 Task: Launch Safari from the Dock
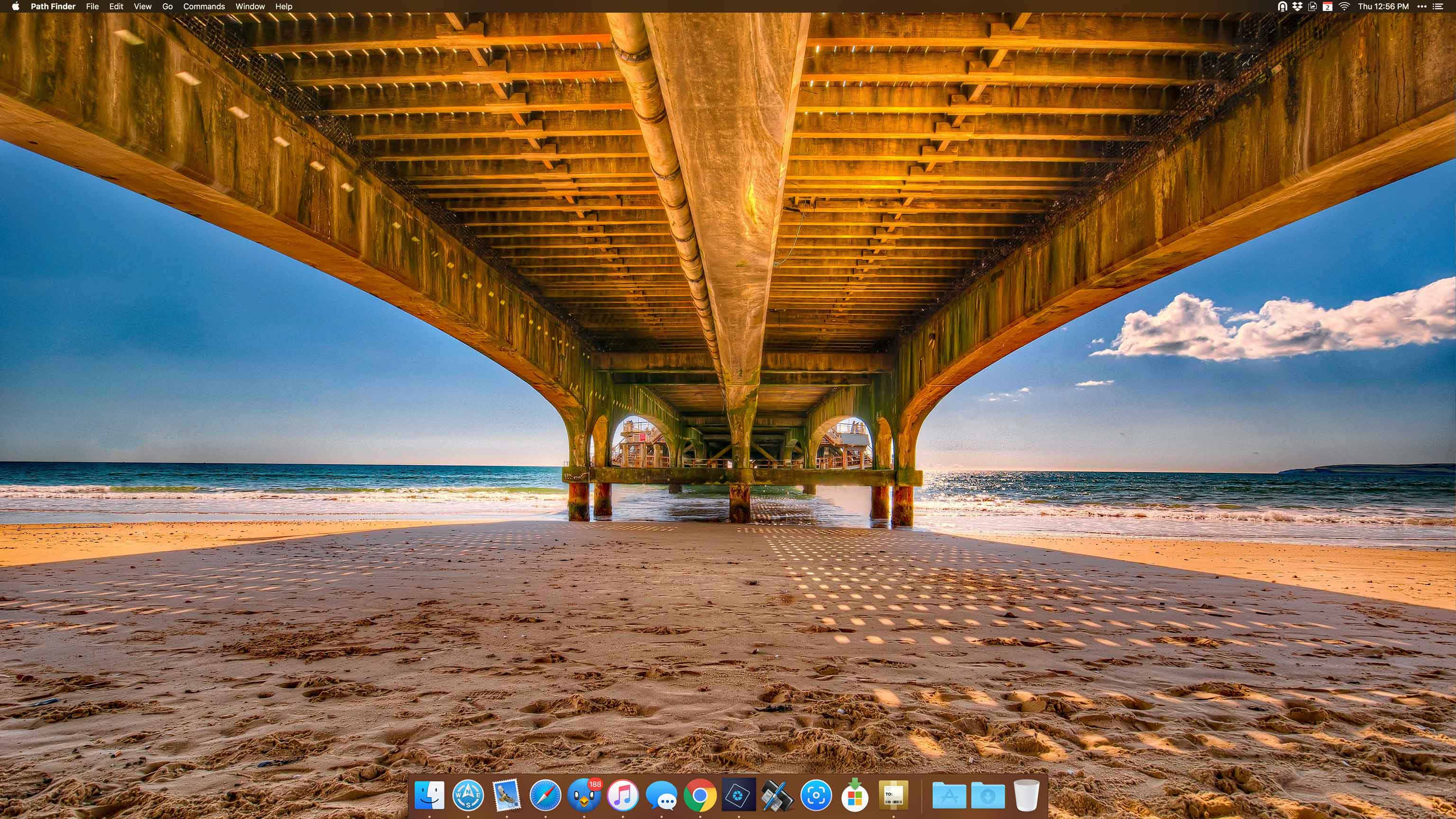coord(545,795)
